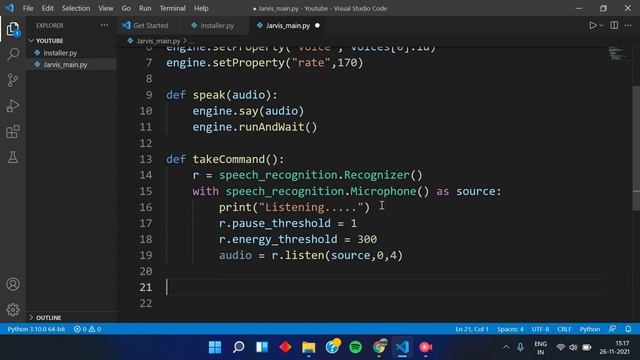The image size is (640, 360).
Task: Open the Terminal menu
Action: coord(172,8)
